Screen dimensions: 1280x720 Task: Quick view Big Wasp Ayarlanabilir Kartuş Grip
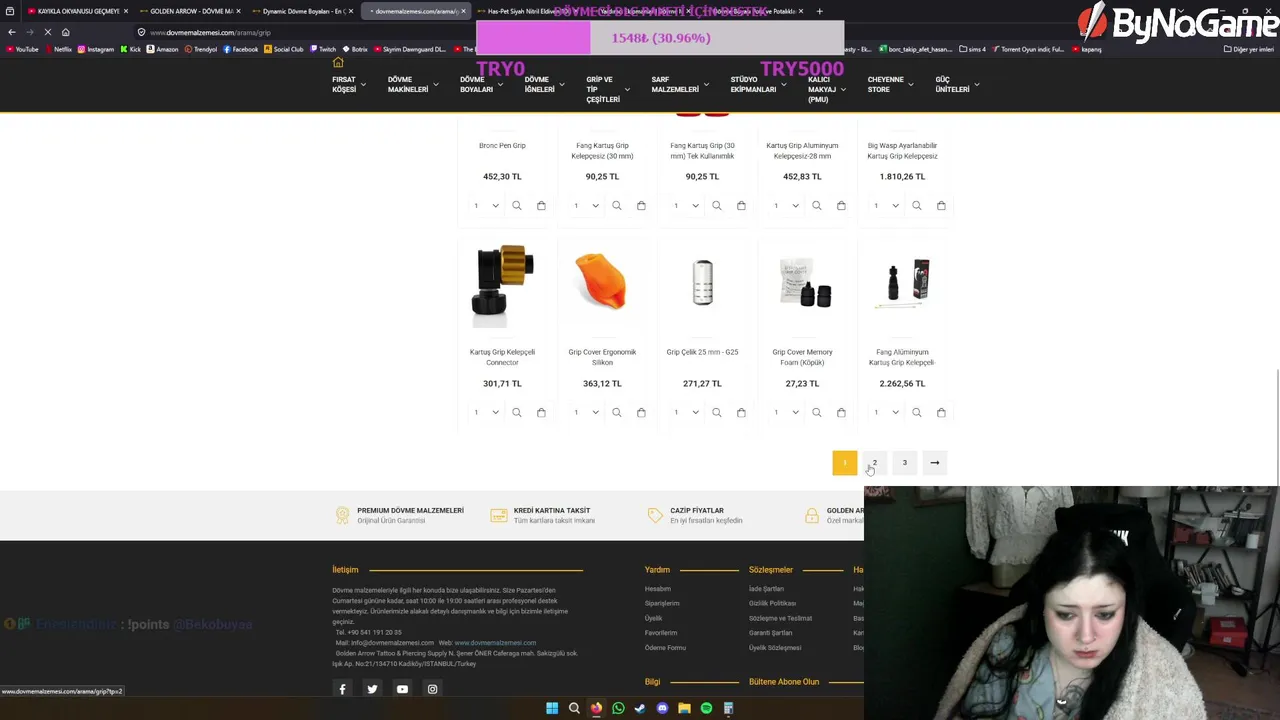[917, 206]
